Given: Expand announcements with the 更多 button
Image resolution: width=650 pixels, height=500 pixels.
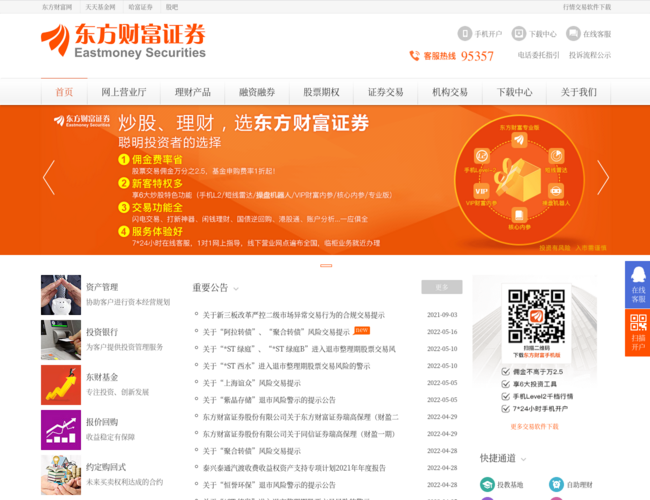Looking at the screenshot, I should 441,287.
